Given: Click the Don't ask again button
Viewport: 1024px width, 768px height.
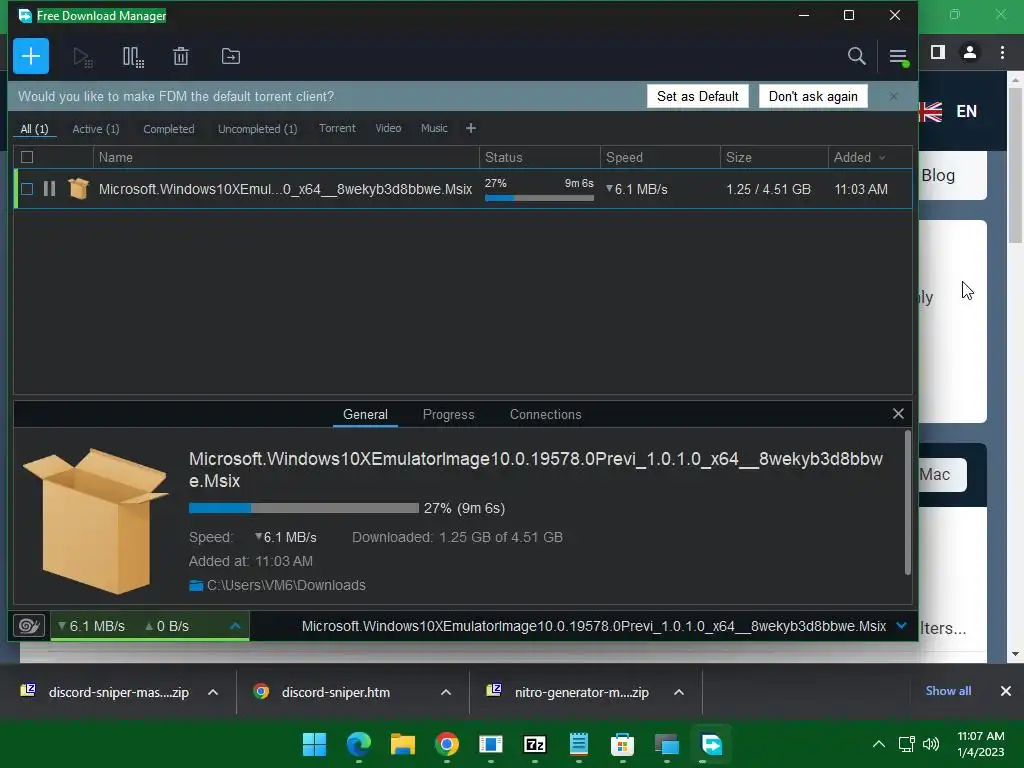Looking at the screenshot, I should 813,96.
